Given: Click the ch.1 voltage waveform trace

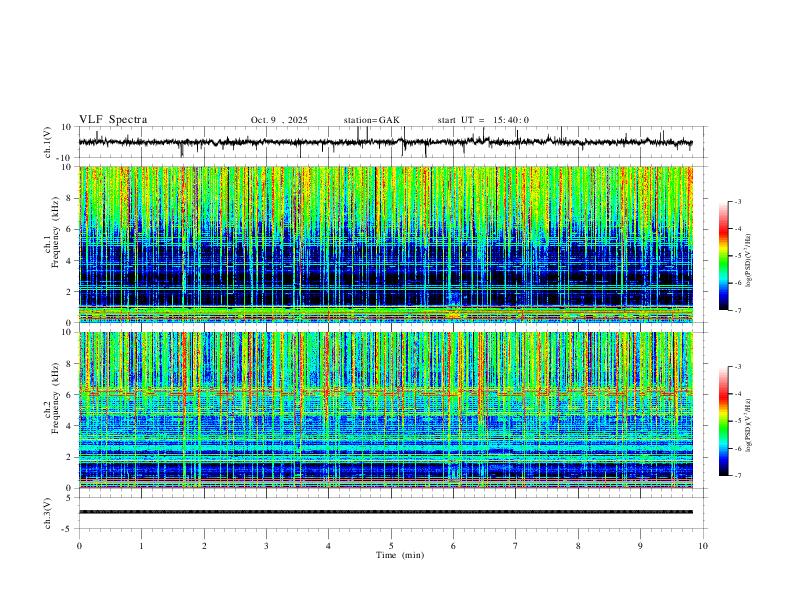Looking at the screenshot, I should point(385,142).
